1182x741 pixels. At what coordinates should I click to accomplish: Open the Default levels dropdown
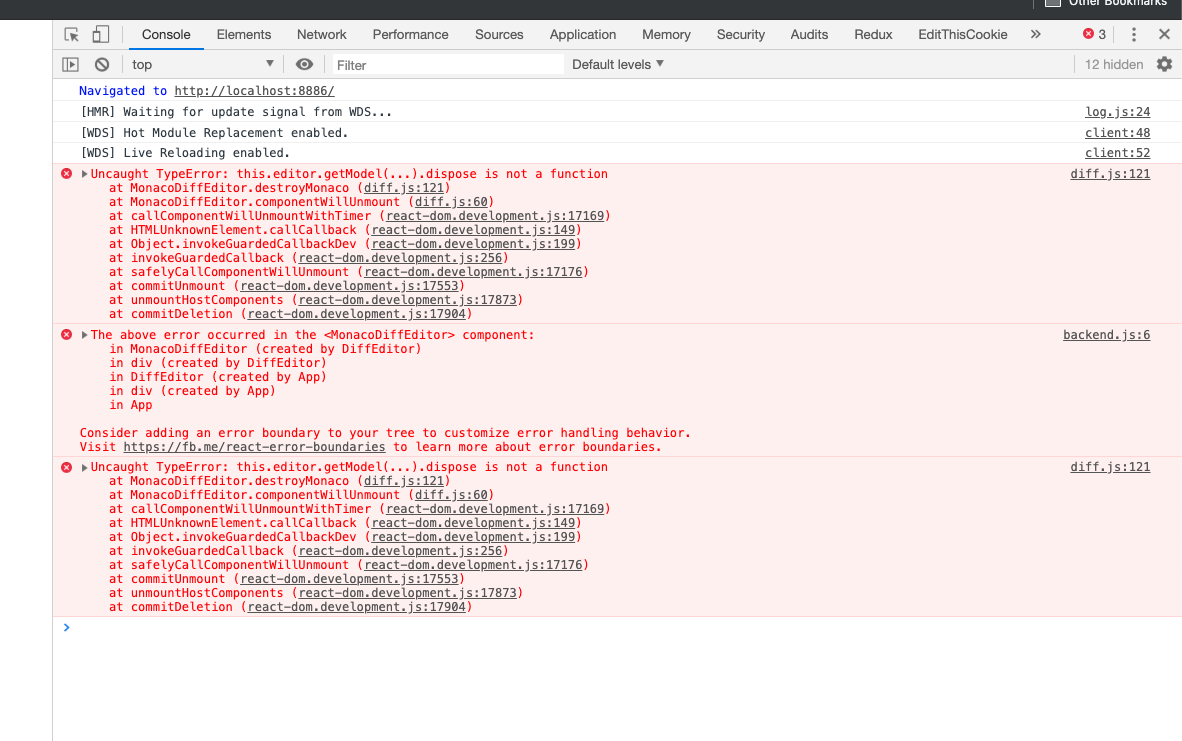tap(617, 65)
